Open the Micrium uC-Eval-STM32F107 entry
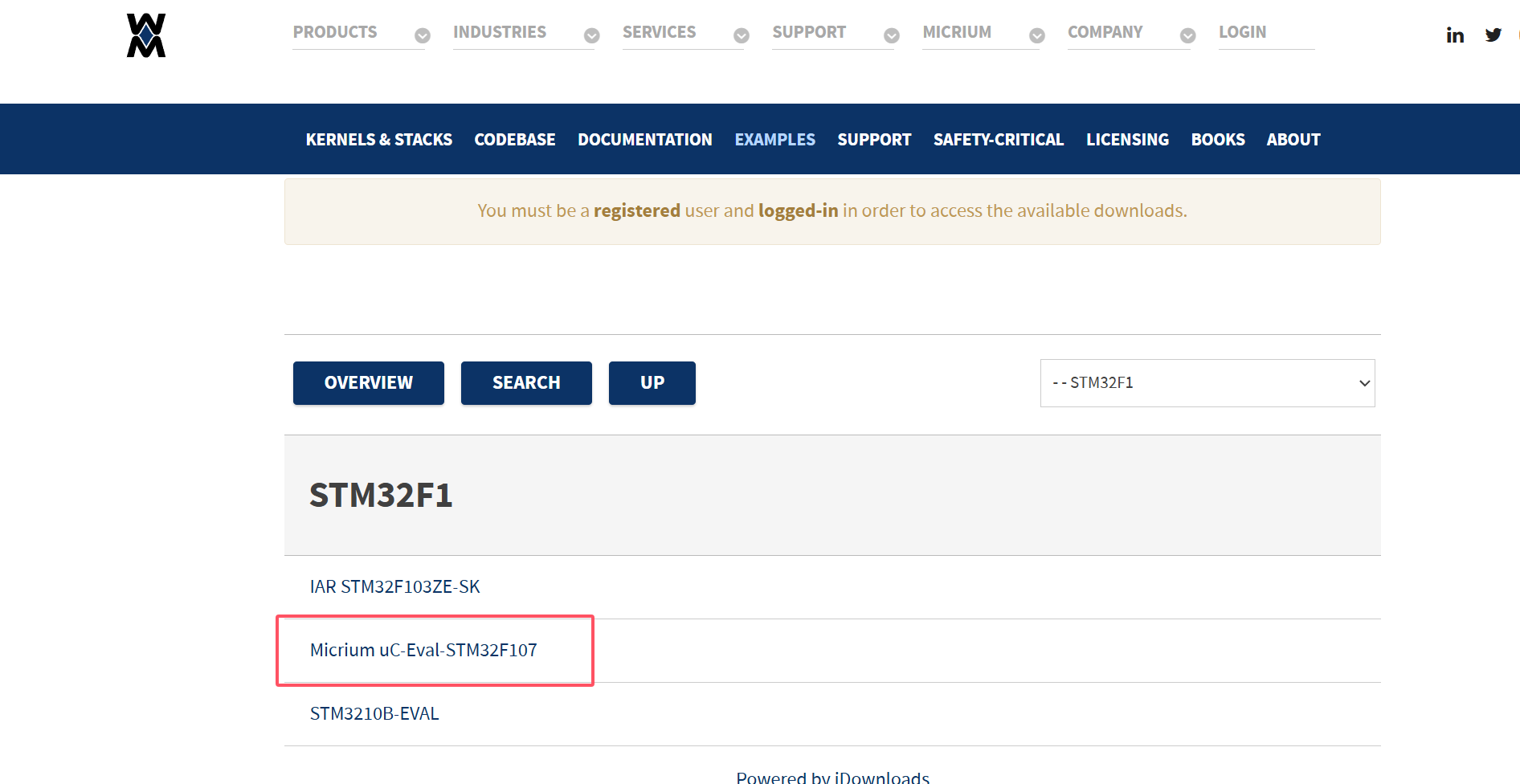This screenshot has width=1520, height=784. click(423, 651)
